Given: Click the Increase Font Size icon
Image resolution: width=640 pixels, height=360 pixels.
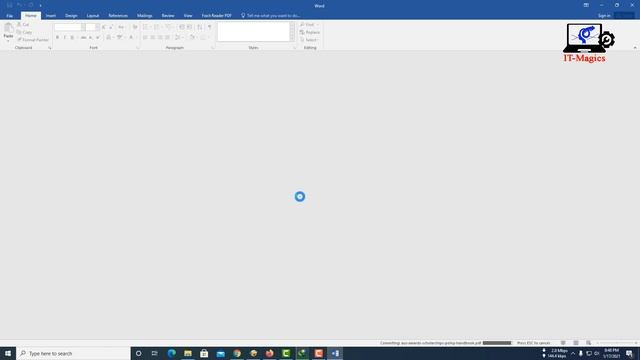Looking at the screenshot, I should 104,27.
